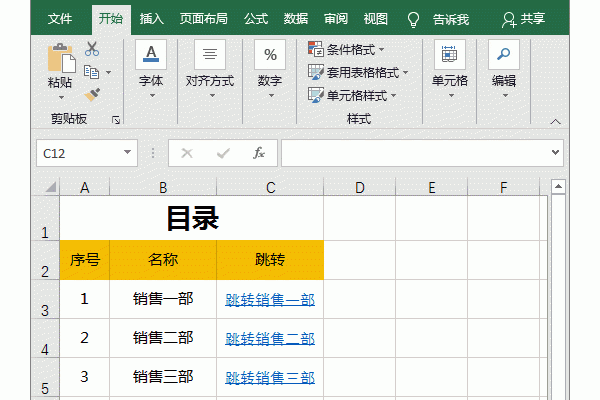Click the 条件格式 label button
600x400 pixels.
(351, 49)
